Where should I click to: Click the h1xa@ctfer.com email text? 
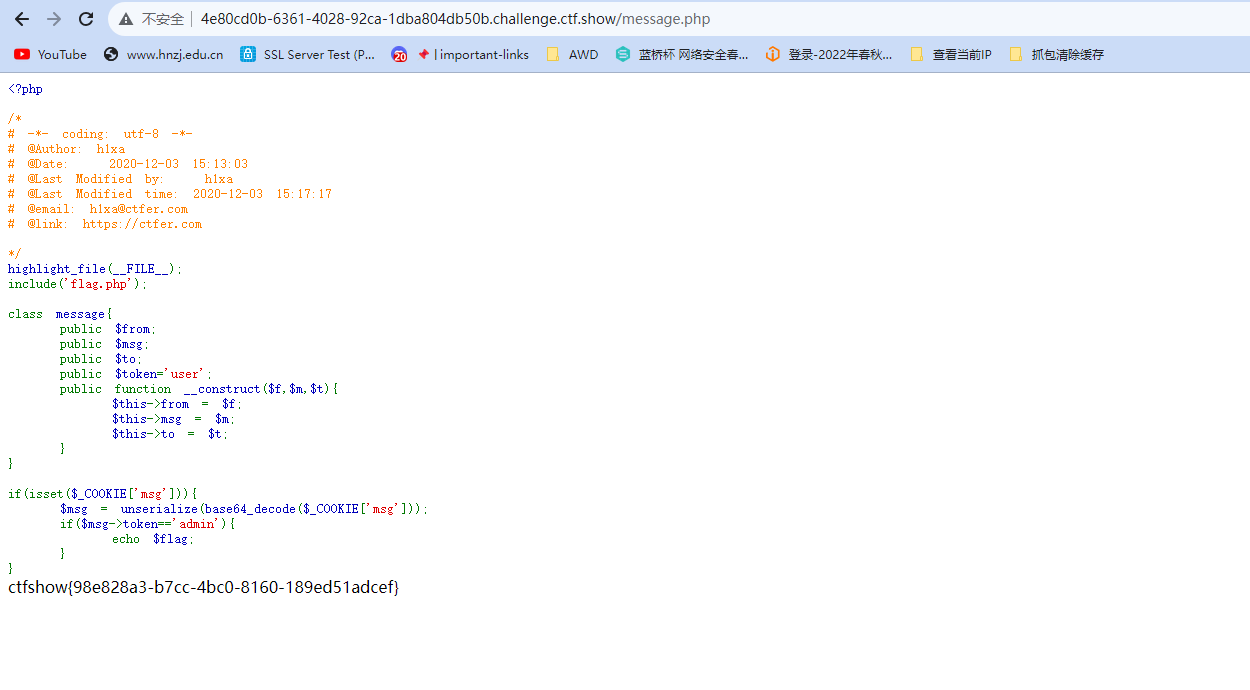tap(138, 209)
